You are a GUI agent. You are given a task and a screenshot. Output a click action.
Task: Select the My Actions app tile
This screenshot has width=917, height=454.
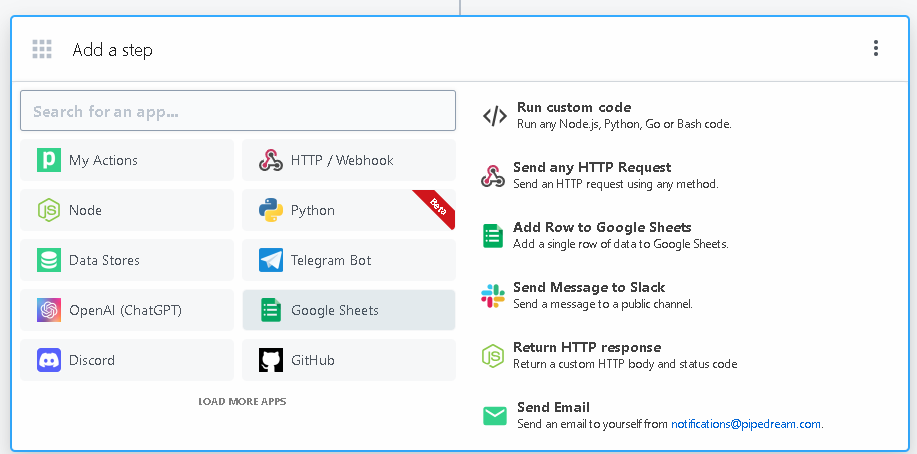127,160
